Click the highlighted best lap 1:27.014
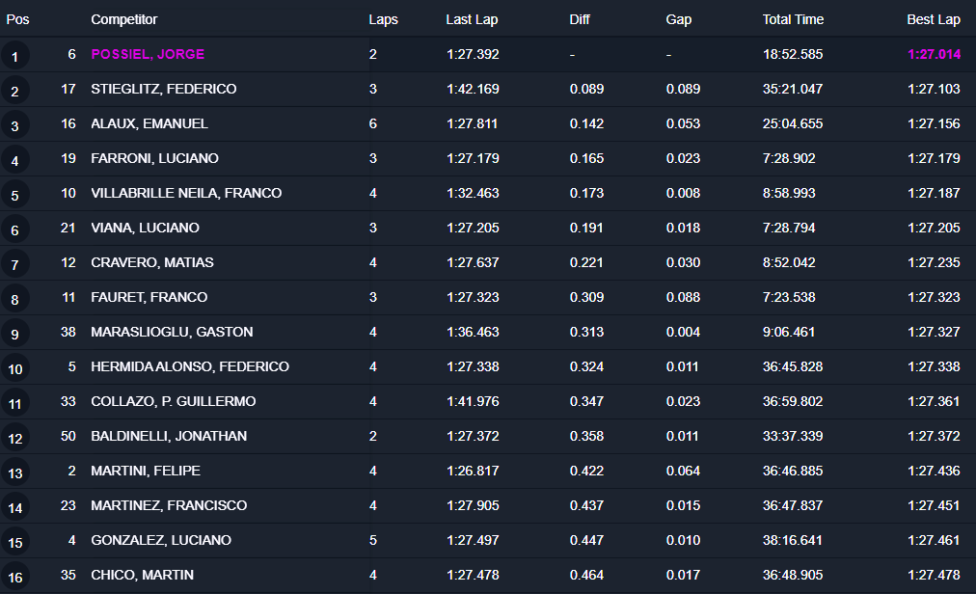The width and height of the screenshot is (976, 594). 933,54
